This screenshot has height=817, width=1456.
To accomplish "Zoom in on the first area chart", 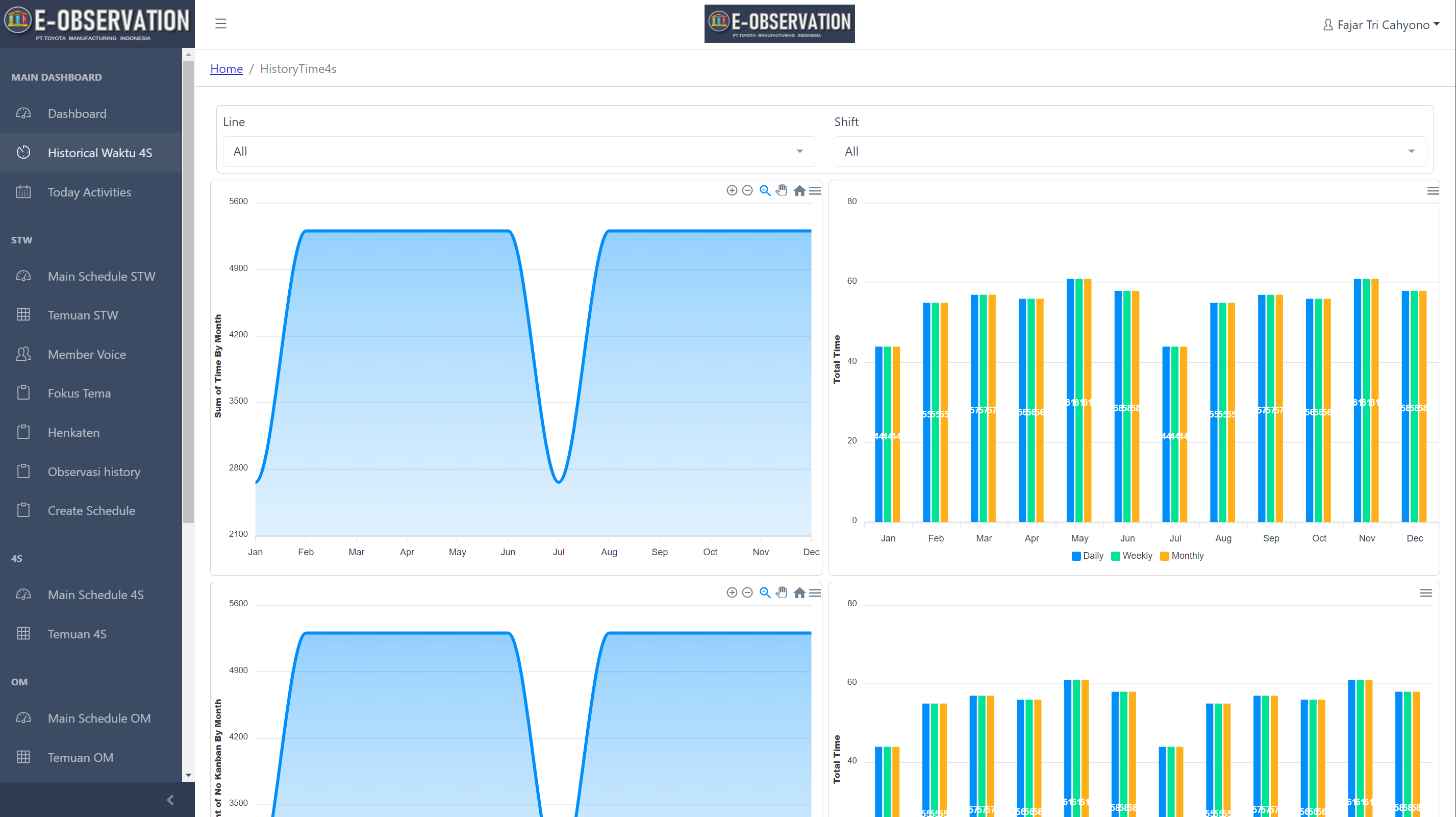I will click(732, 190).
